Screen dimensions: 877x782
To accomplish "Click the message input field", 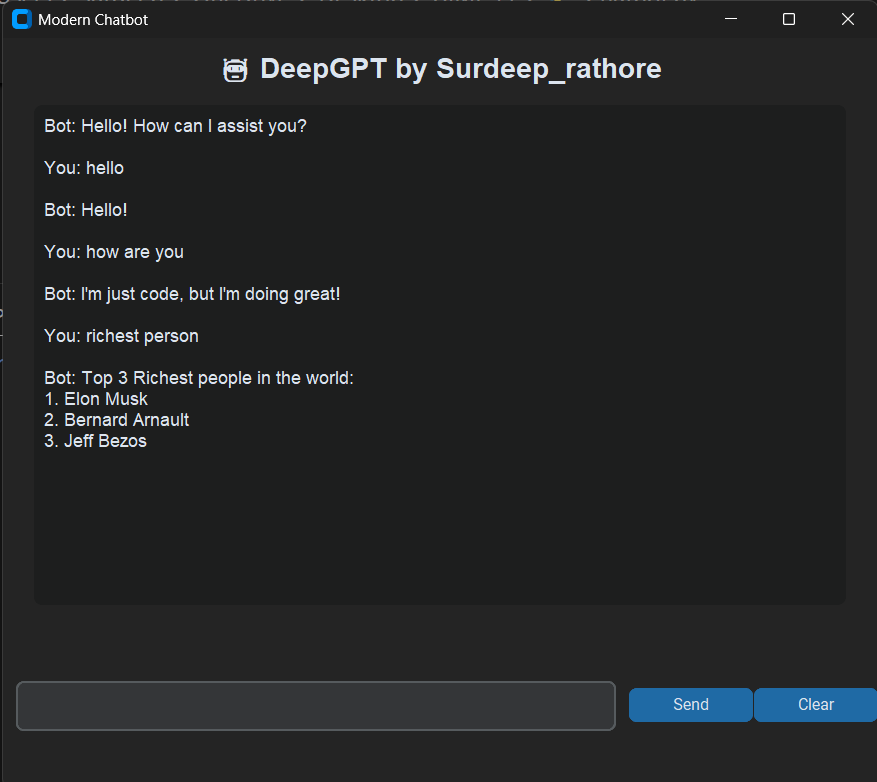I will (x=315, y=705).
